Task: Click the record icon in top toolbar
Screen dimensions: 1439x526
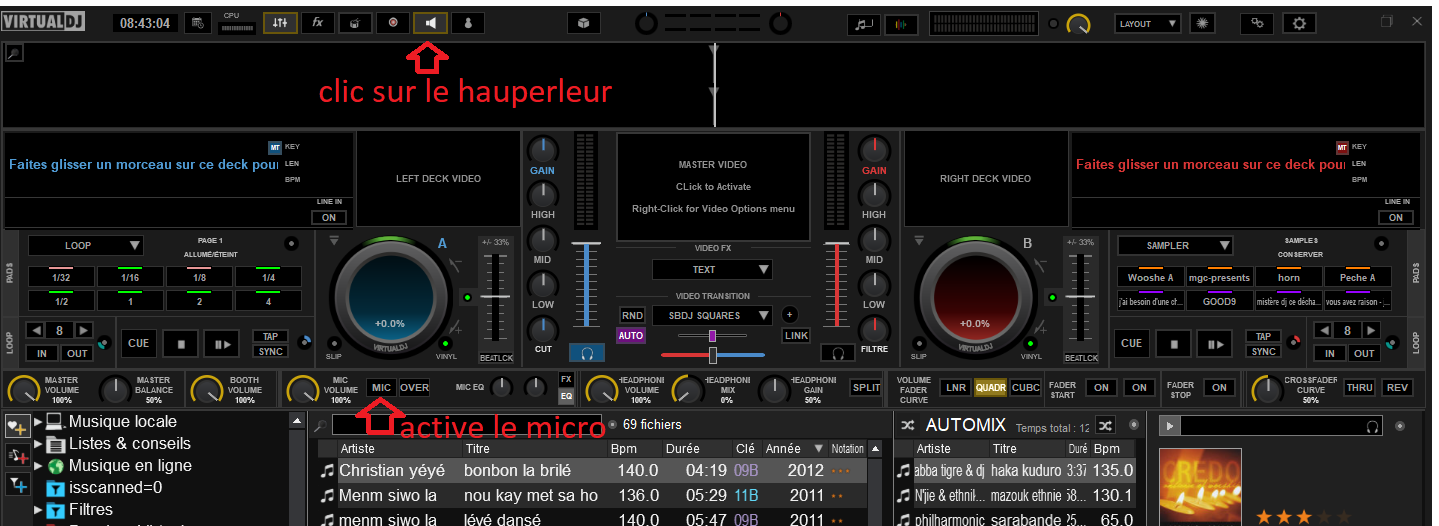Action: [392, 22]
